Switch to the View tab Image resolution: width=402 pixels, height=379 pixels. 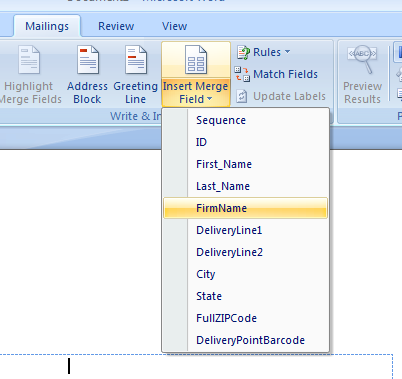click(x=174, y=26)
